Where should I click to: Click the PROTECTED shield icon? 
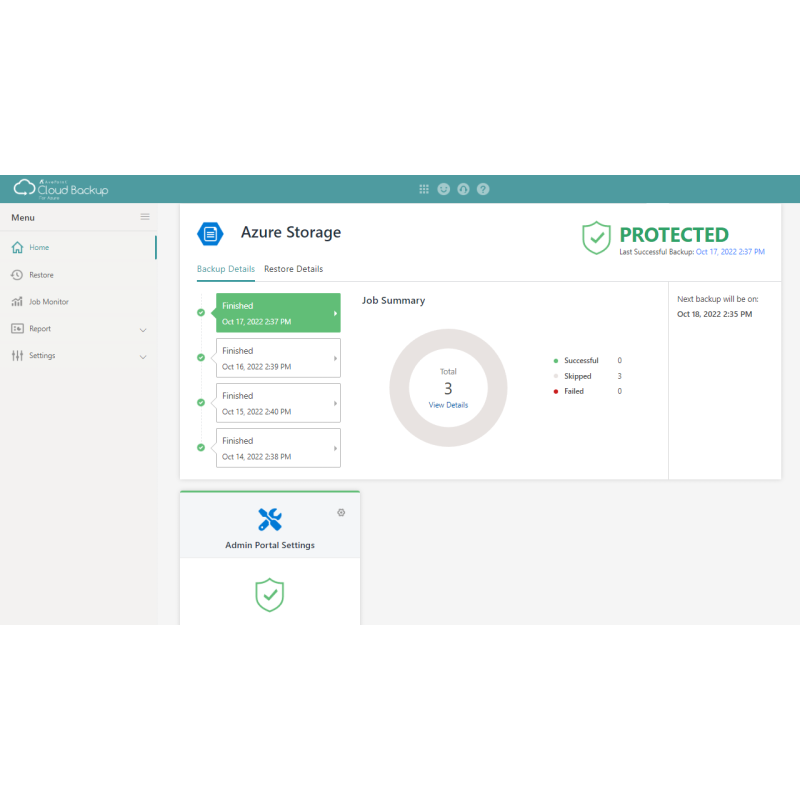pyautogui.click(x=596, y=238)
